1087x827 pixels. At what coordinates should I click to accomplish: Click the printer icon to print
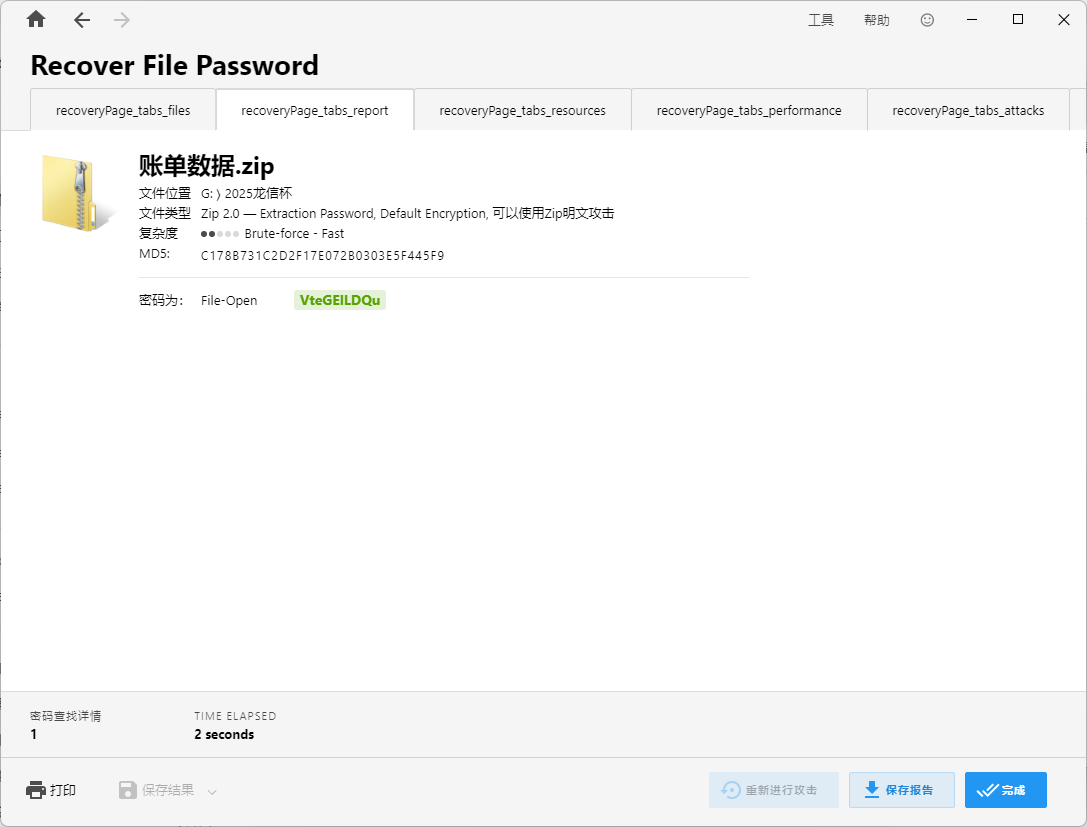point(36,790)
